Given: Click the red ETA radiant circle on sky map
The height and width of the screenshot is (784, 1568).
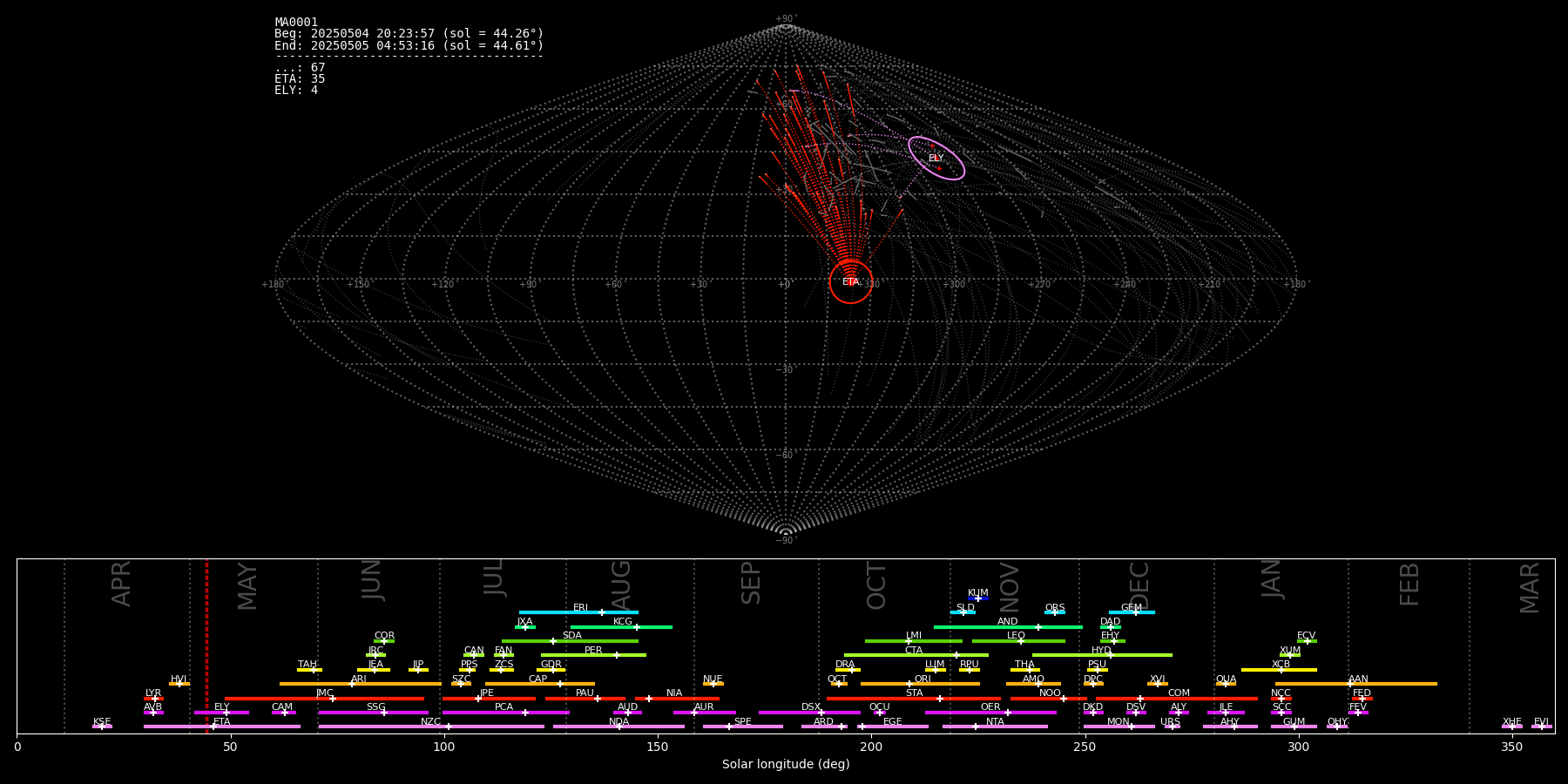Looking at the screenshot, I should point(851,281).
